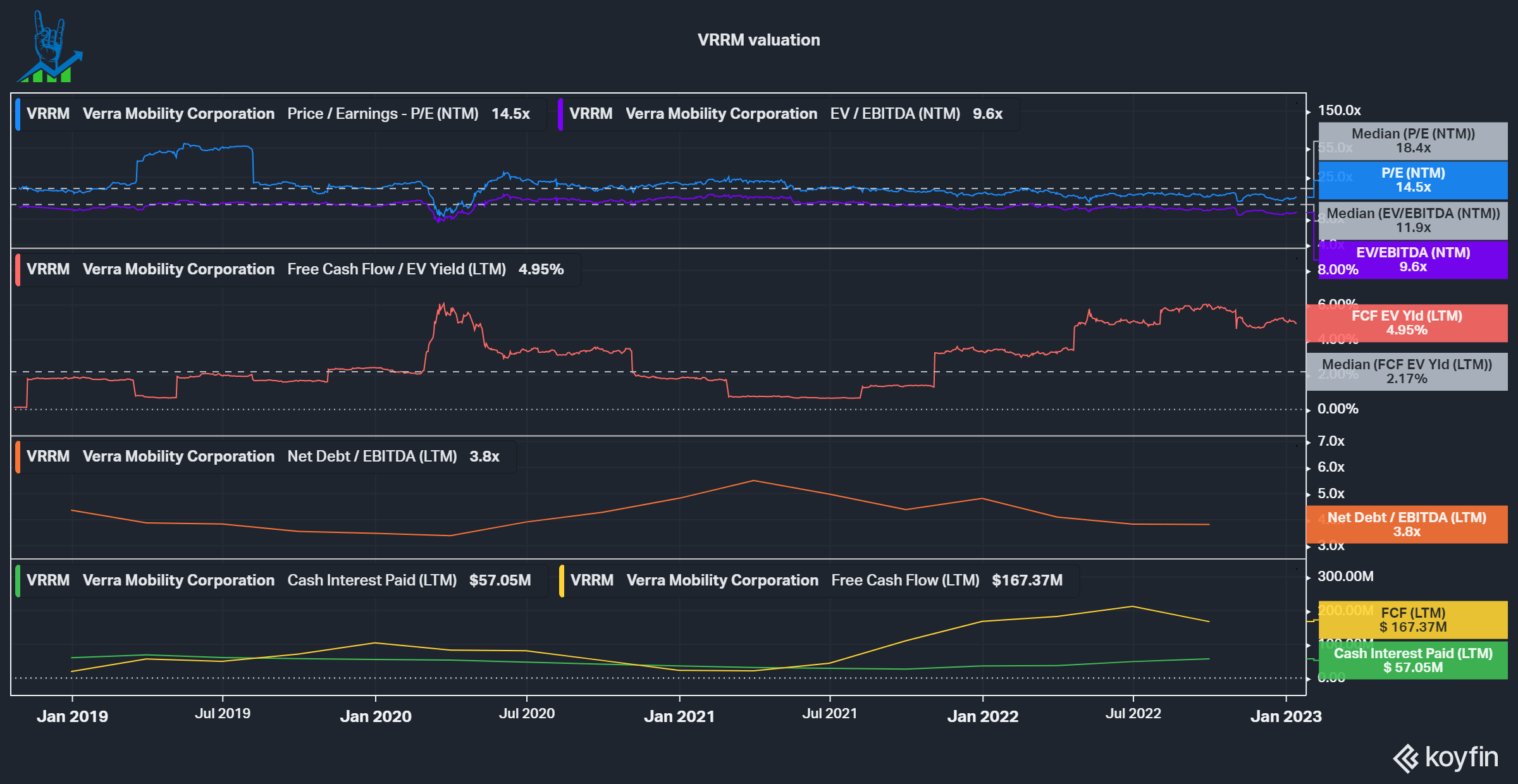Click the blue P/E (NTM) 14.5x tag
The image size is (1518, 784).
1412,180
